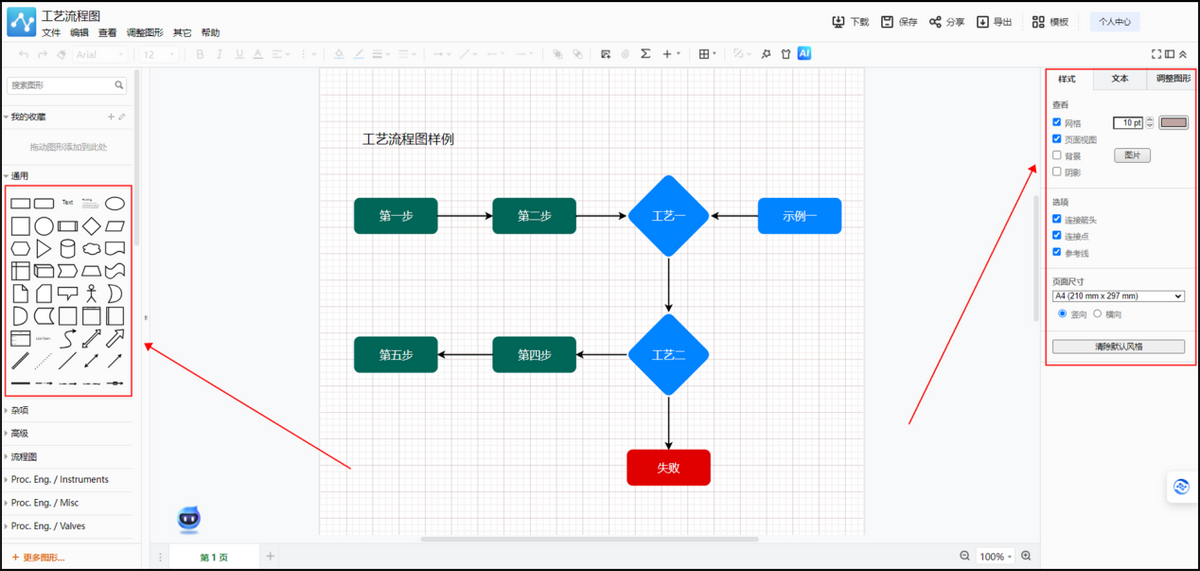
Task: Pick the hexagon shape from the palette
Action: point(20,248)
